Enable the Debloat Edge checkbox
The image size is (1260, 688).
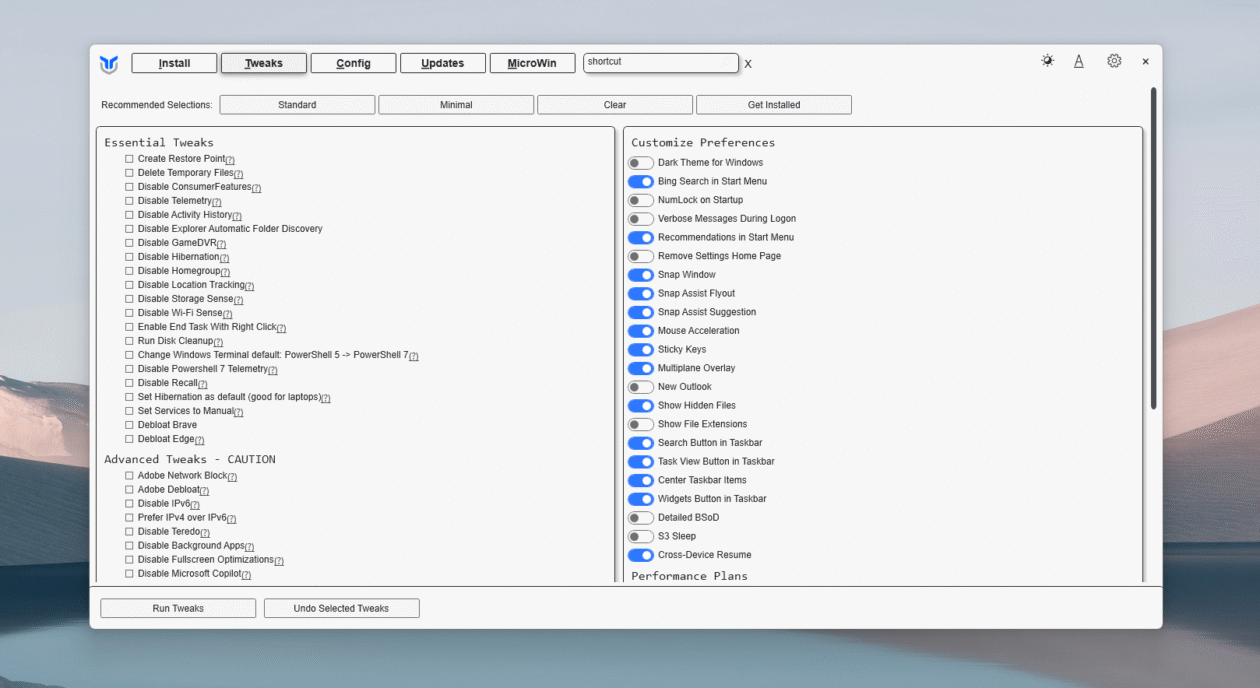point(129,439)
